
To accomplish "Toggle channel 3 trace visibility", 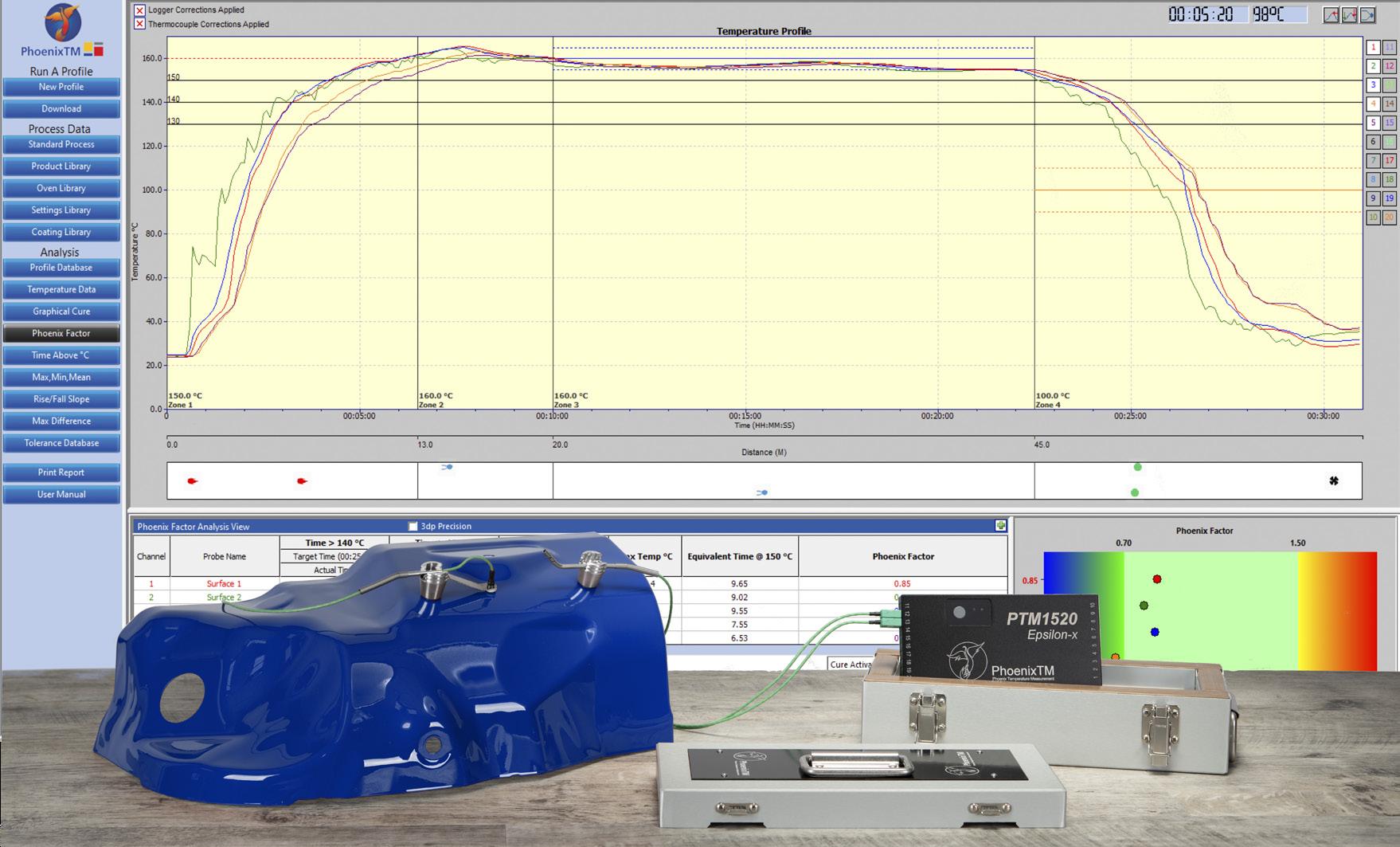I will (x=1373, y=85).
